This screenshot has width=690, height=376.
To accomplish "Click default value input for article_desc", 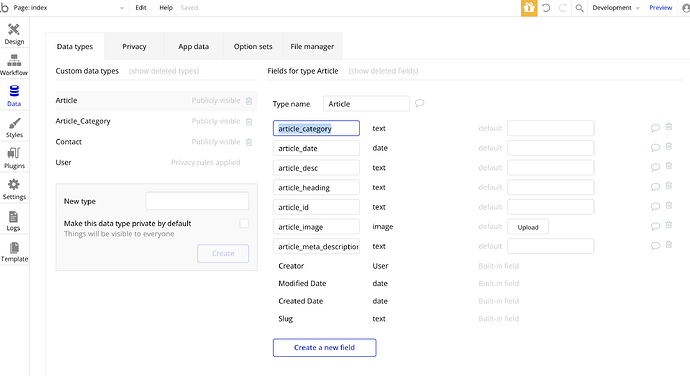I will (x=551, y=168).
